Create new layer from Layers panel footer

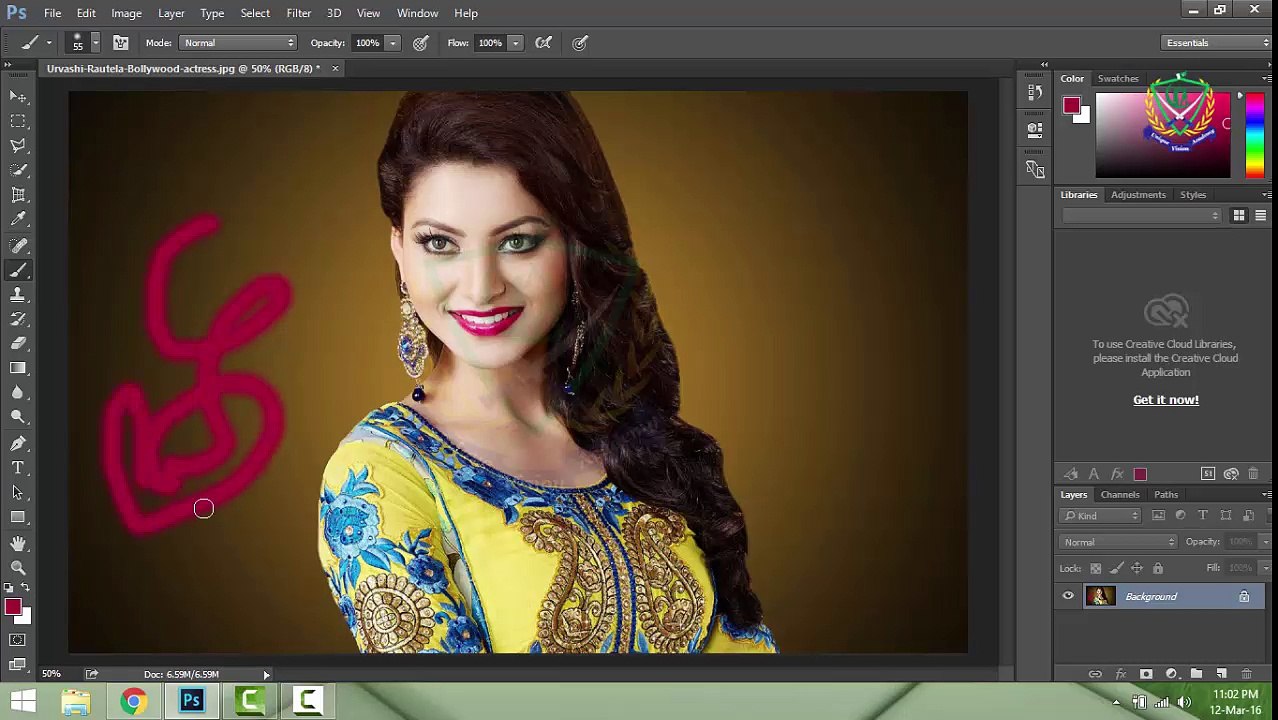point(1222,674)
